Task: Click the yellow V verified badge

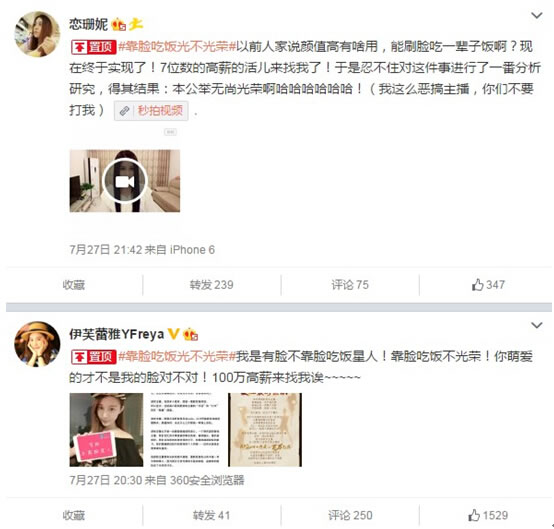Action: tap(173, 334)
